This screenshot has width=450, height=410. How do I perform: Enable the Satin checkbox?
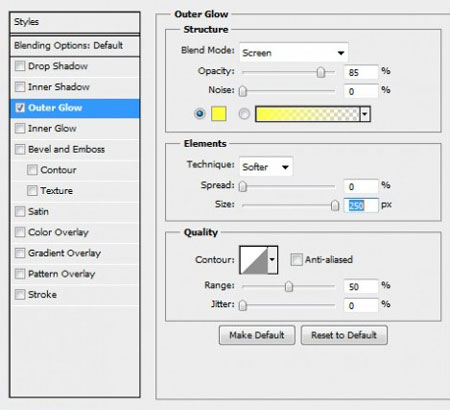pos(20,211)
